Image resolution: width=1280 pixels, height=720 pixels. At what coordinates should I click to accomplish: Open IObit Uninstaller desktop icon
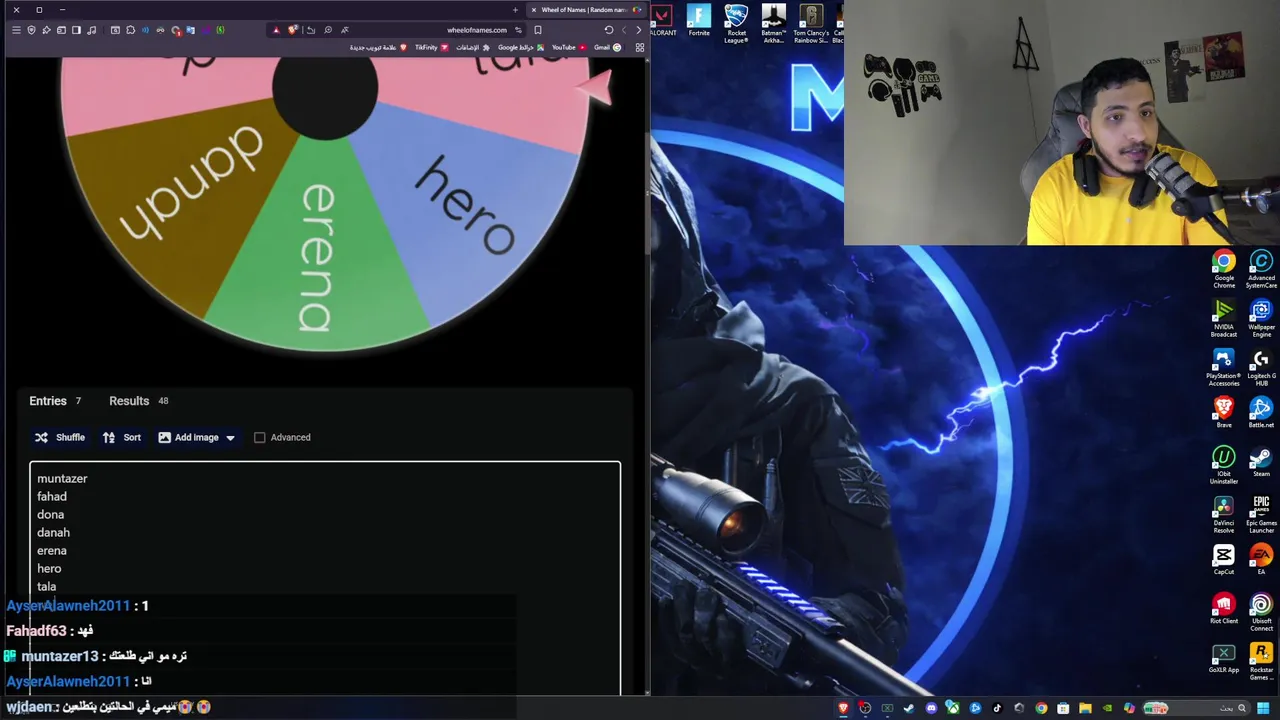(x=1224, y=466)
